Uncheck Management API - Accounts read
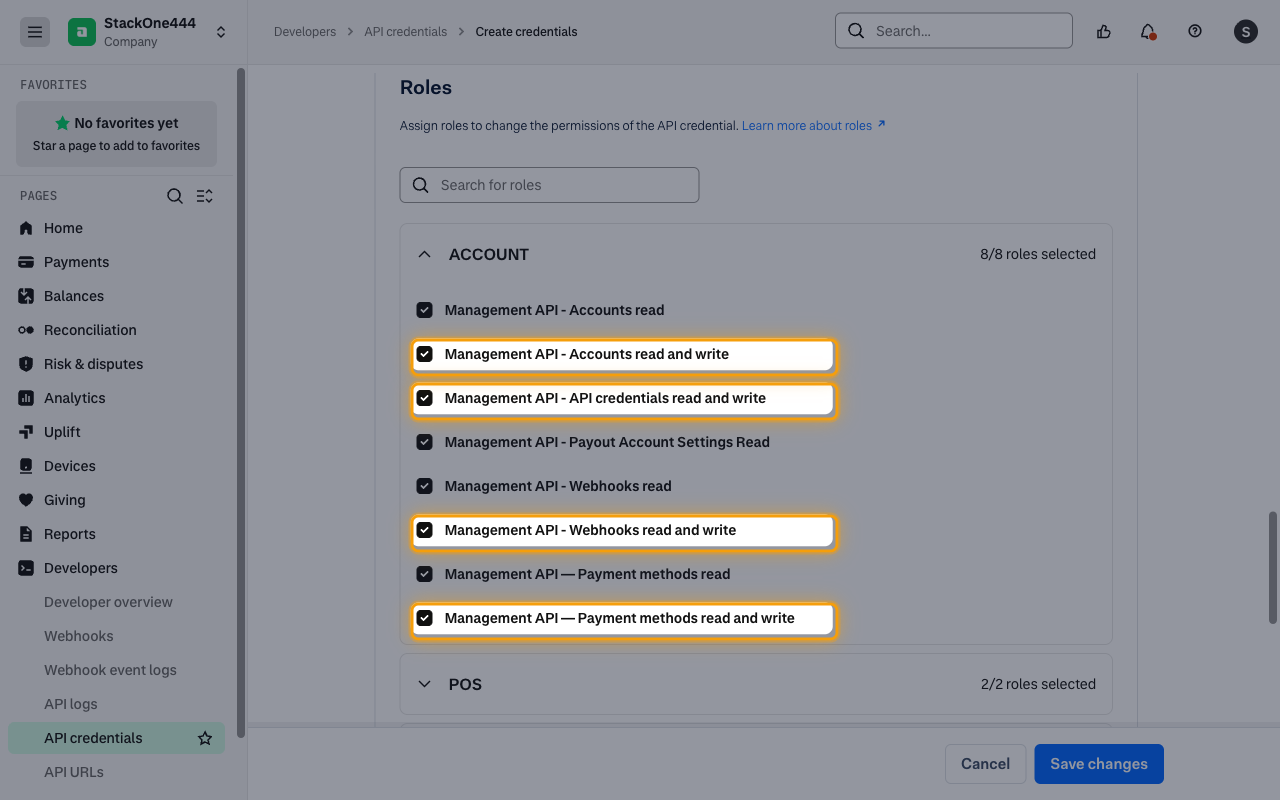Viewport: 1280px width, 800px height. [x=424, y=310]
